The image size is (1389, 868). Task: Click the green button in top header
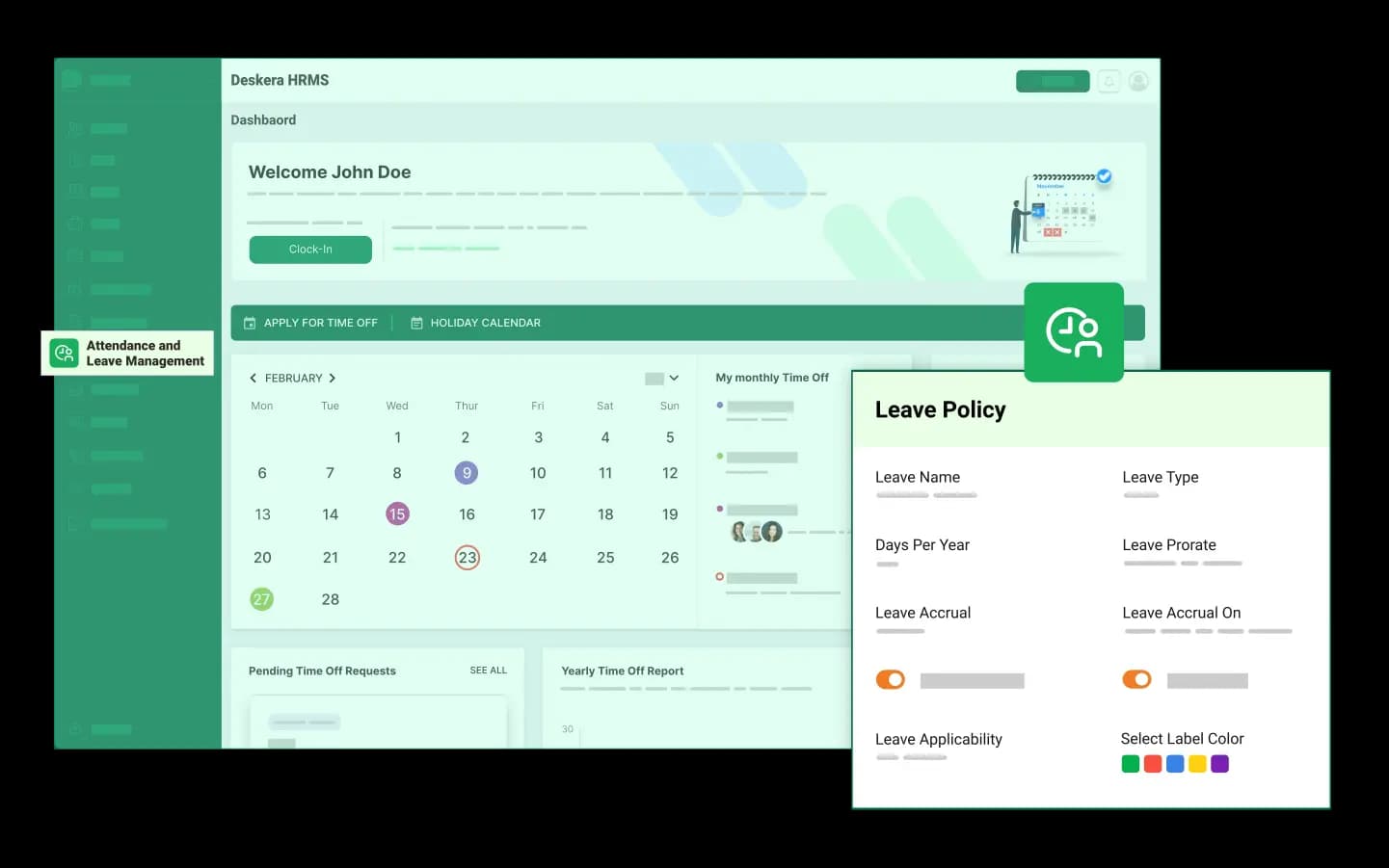click(x=1053, y=82)
